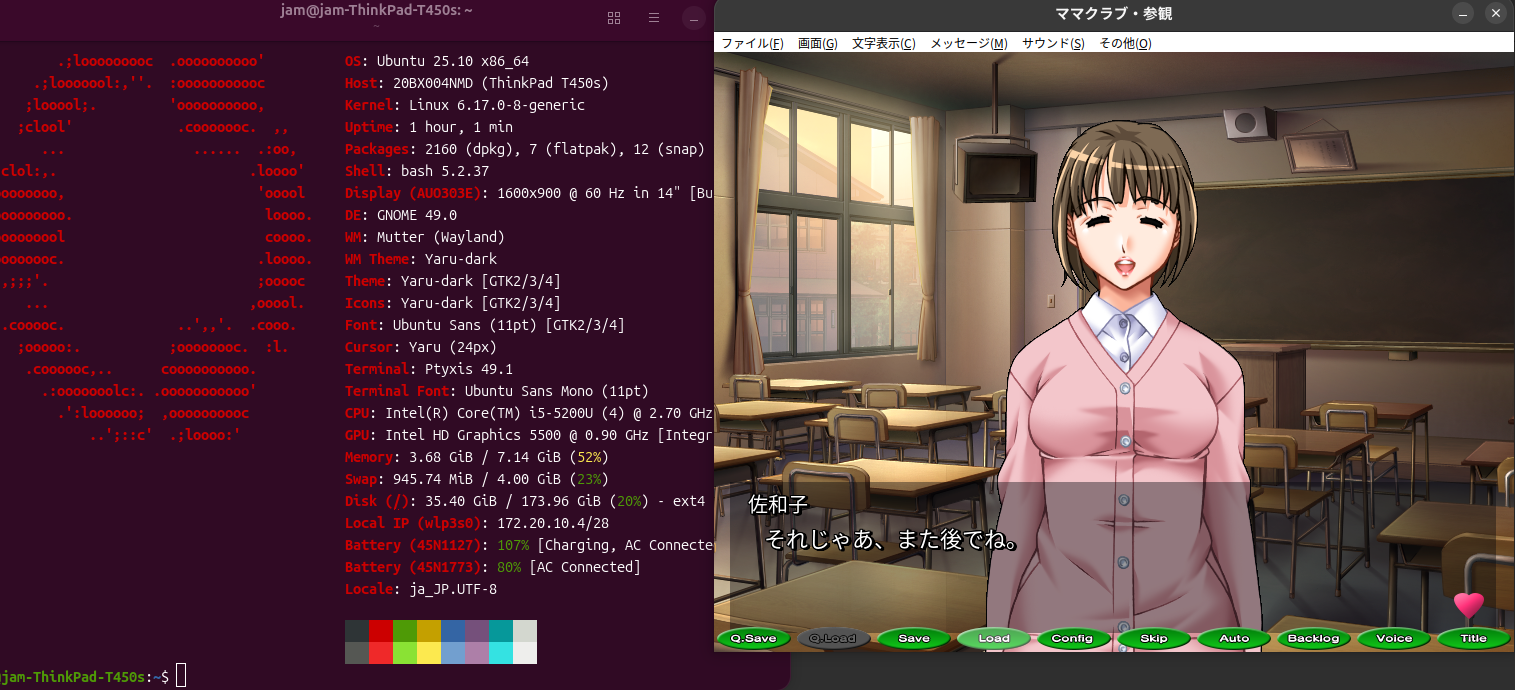Click the Load button in game

[994, 638]
